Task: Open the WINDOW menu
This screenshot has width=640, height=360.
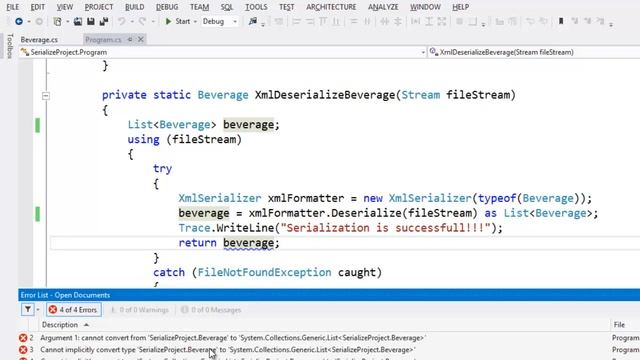Action: pos(425,7)
